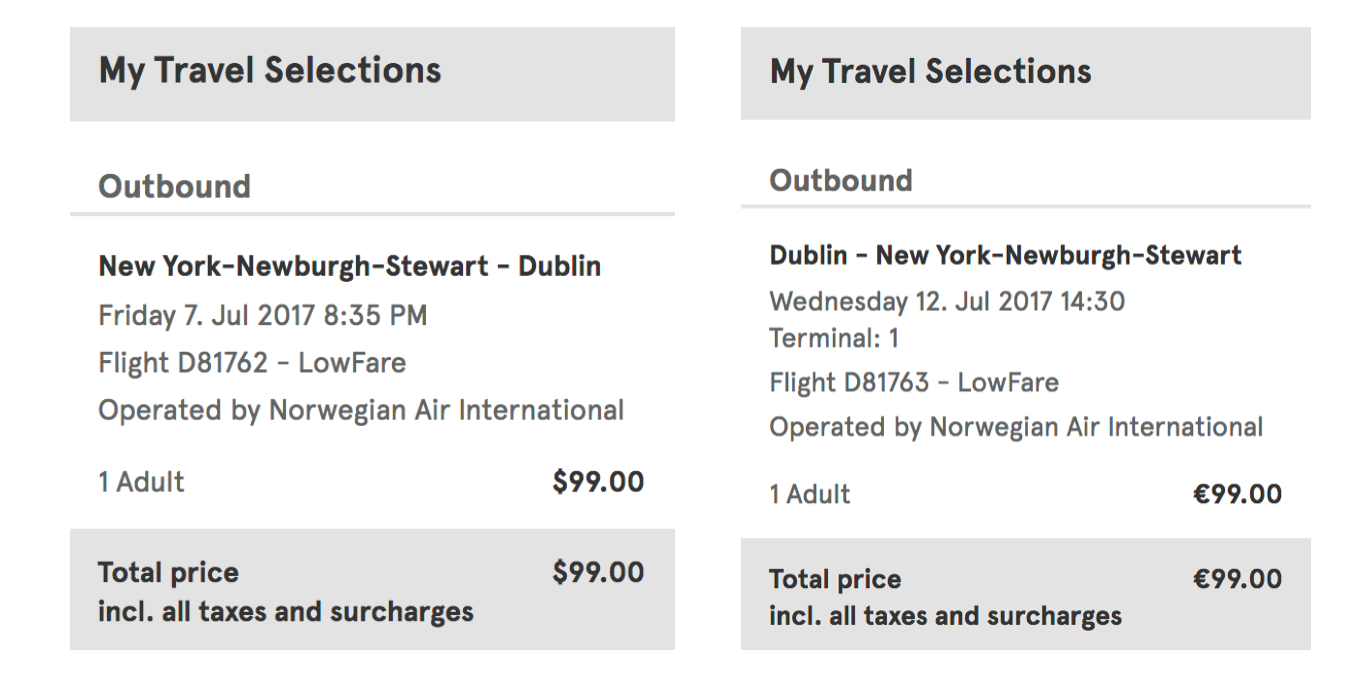Click the $99.00 price beside 1 Adult
The width and height of the screenshot is (1364, 688).
click(598, 482)
